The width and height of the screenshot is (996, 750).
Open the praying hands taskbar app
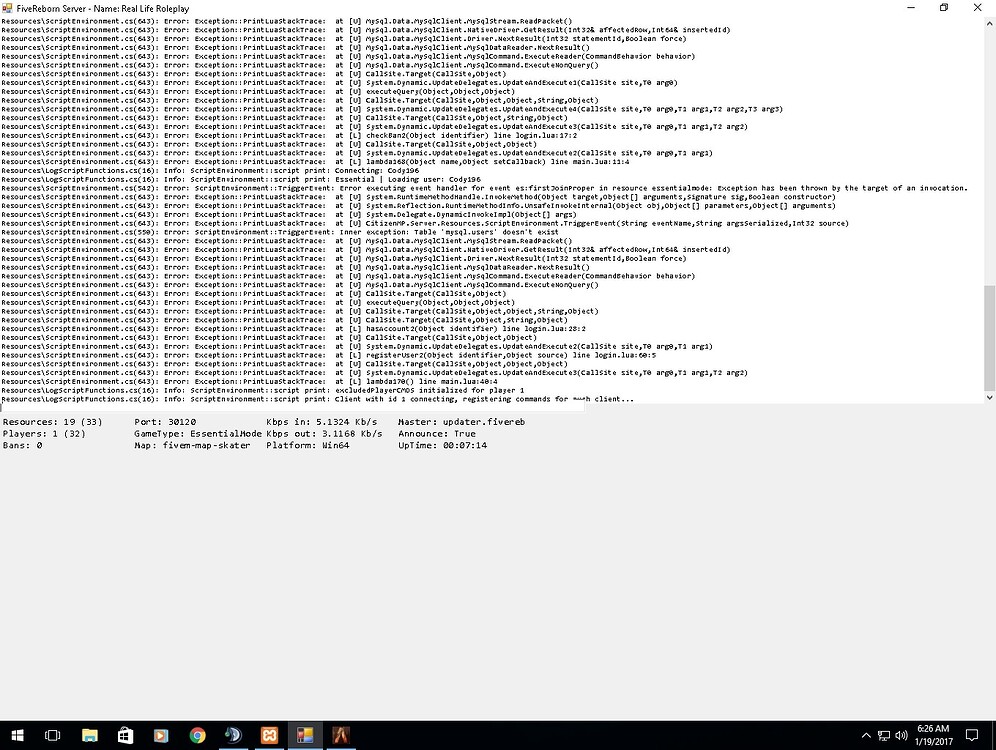coord(341,735)
